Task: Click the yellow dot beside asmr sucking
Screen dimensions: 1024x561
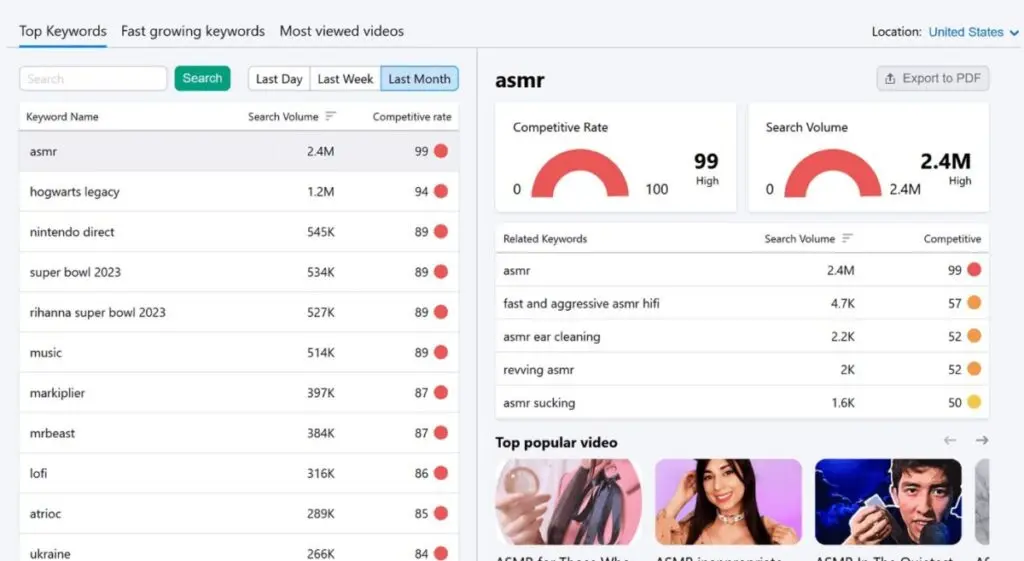Action: click(x=974, y=403)
